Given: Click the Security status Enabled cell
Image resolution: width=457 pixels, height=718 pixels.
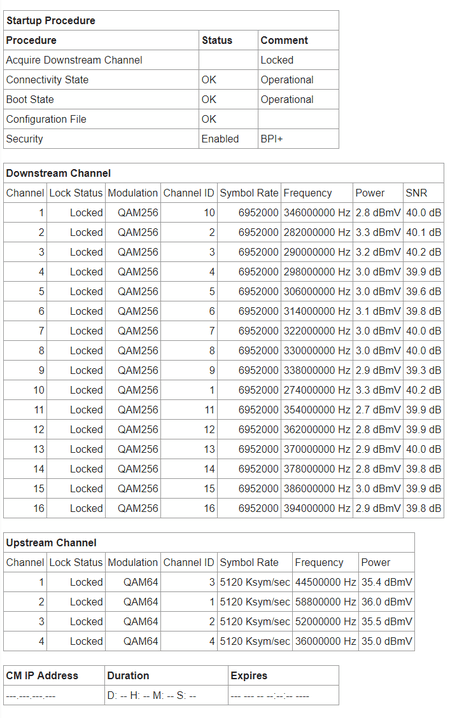Looking at the screenshot, I should pos(220,139).
